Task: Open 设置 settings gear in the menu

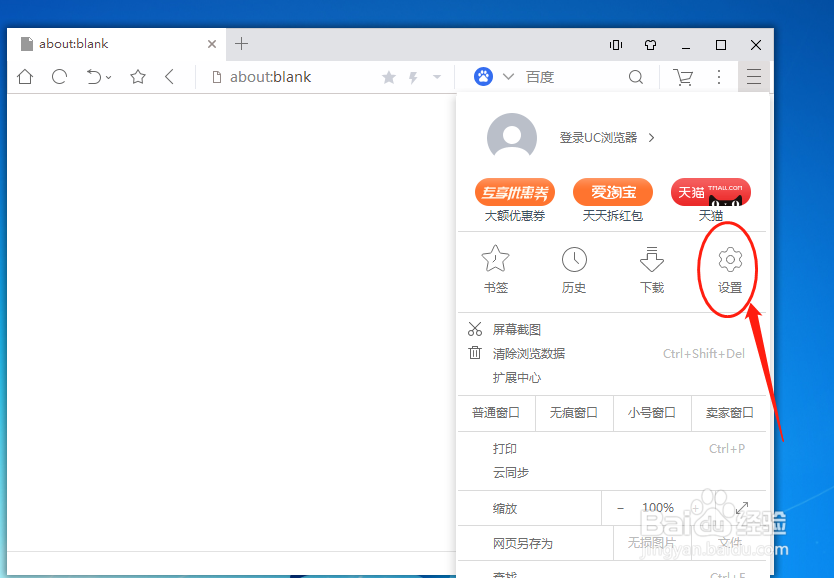Action: click(730, 270)
